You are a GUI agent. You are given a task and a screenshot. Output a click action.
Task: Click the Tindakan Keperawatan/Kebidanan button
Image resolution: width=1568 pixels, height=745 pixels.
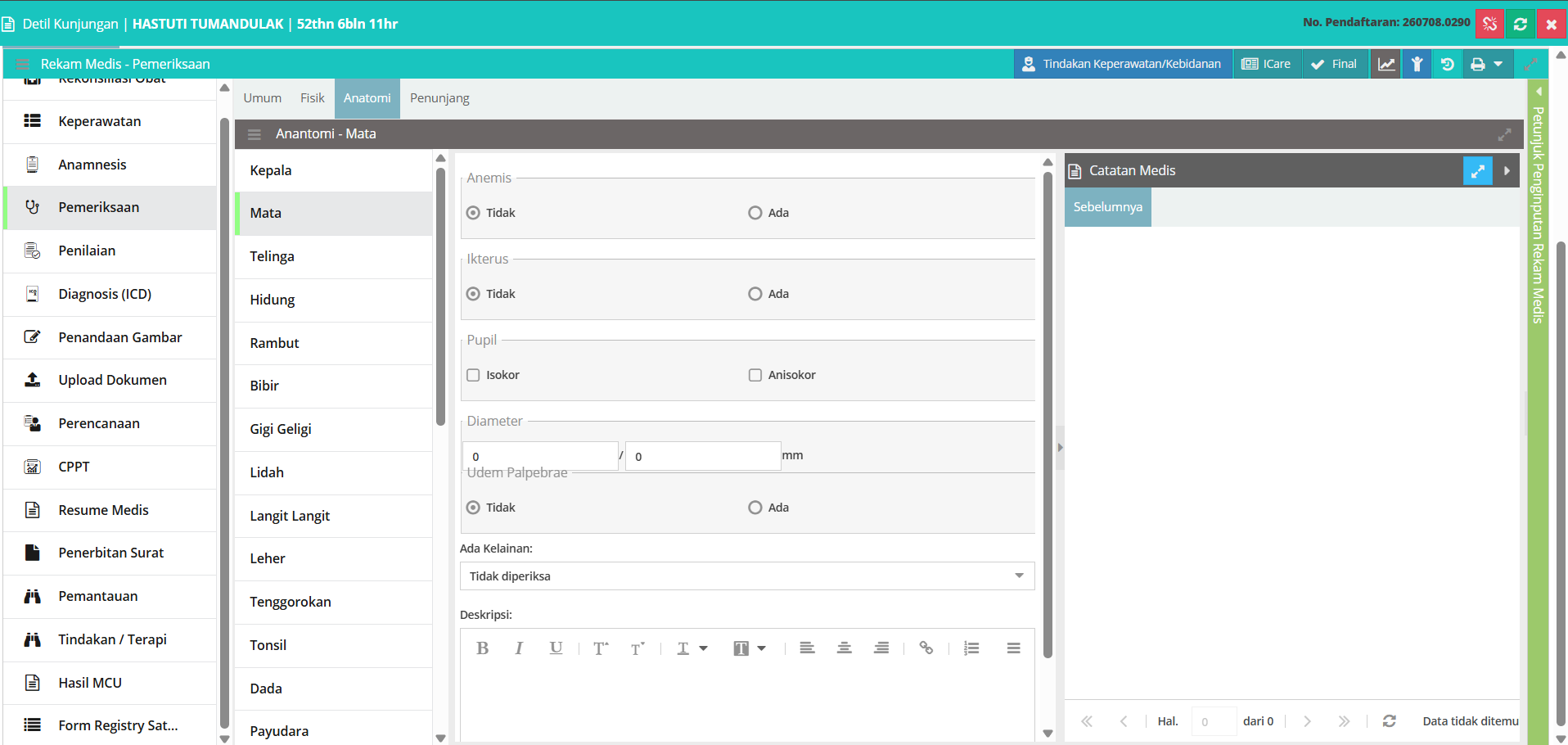click(x=1123, y=64)
